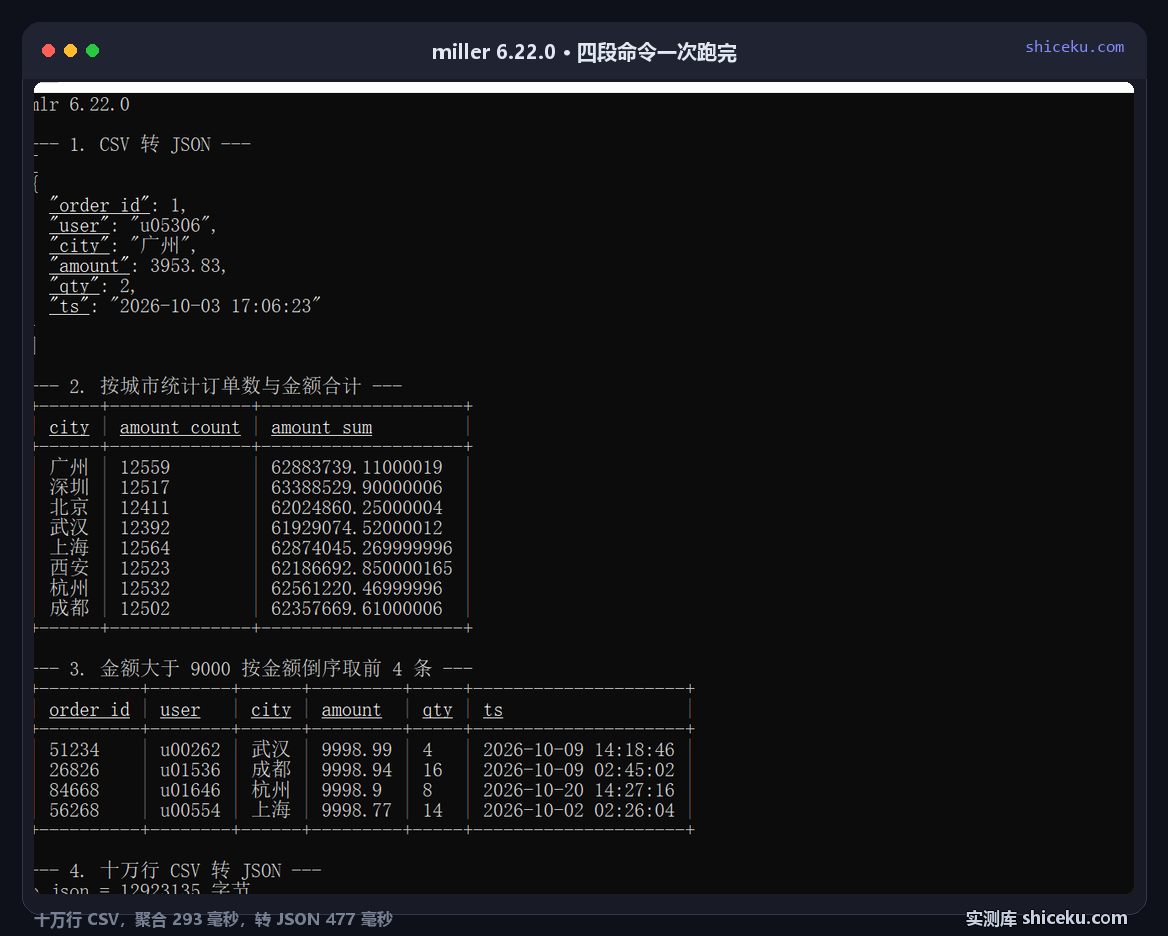Screen dimensions: 1168x936
Task: Click the green maximize window button
Action: [x=92, y=51]
